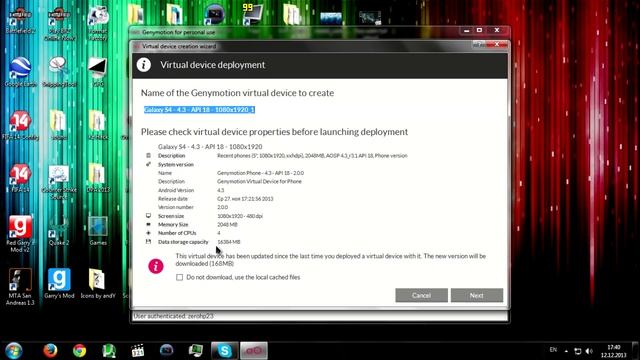The image size is (640, 360).
Task: Click the Screen size monitor icon
Action: coord(148,216)
